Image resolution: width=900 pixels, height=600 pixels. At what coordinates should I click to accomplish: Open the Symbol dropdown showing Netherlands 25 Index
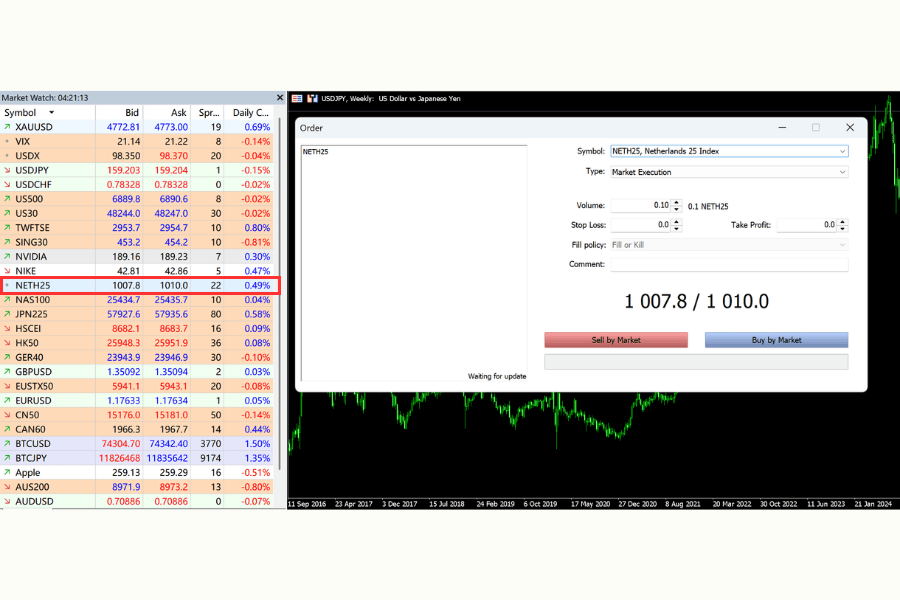tap(843, 152)
